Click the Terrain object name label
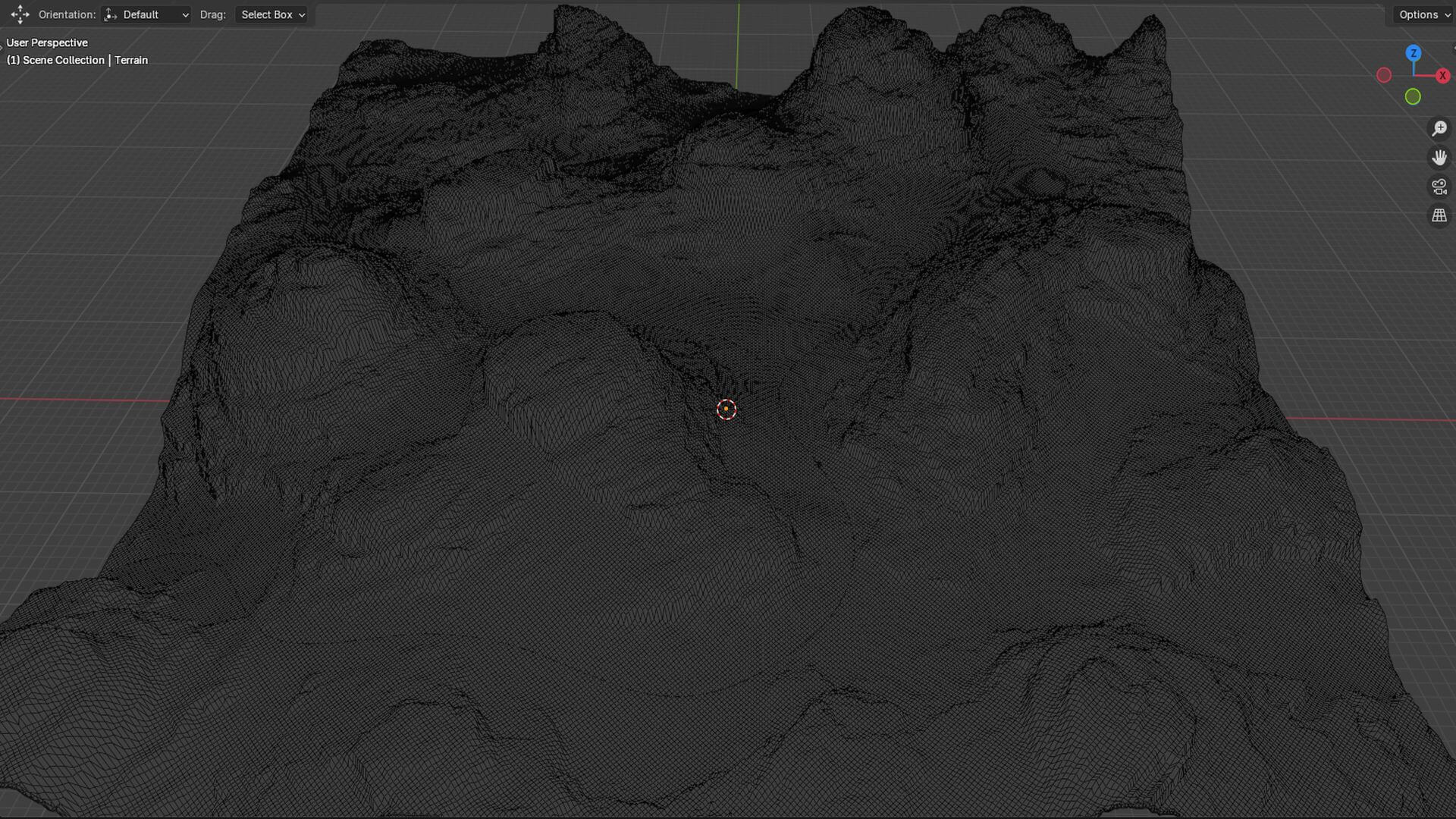The height and width of the screenshot is (819, 1456). [x=131, y=61]
